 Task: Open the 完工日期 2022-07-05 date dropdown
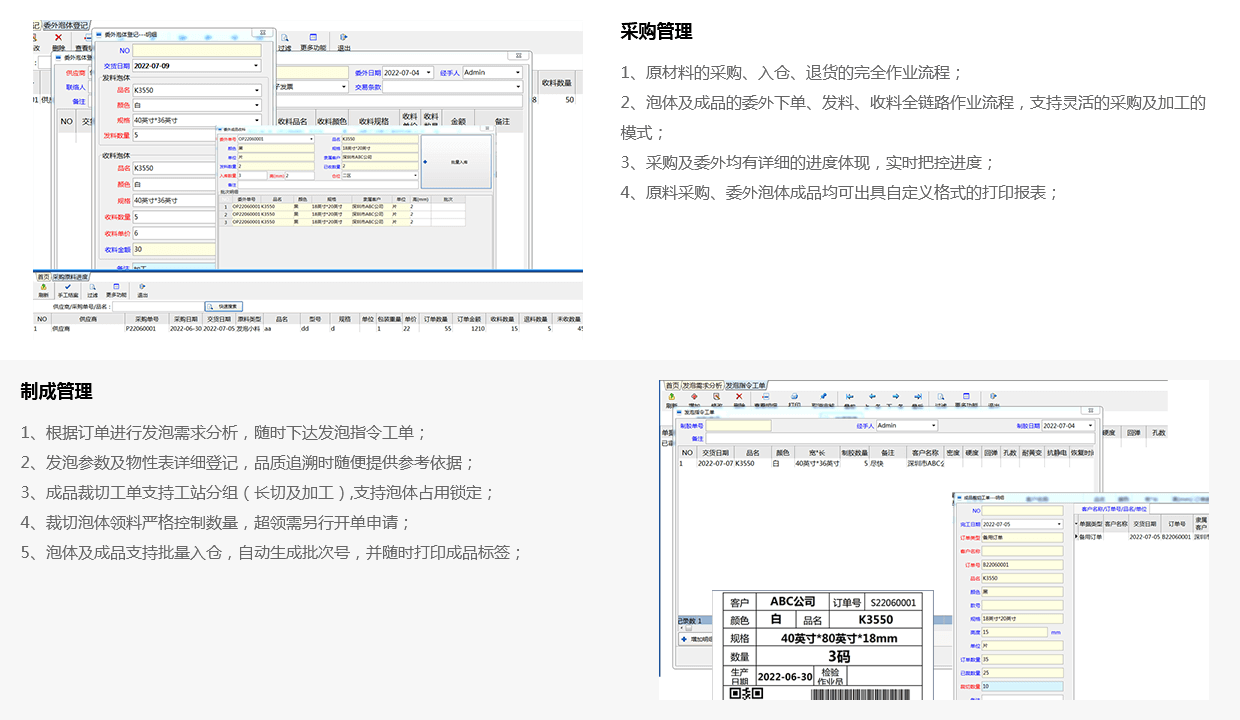tap(1059, 524)
